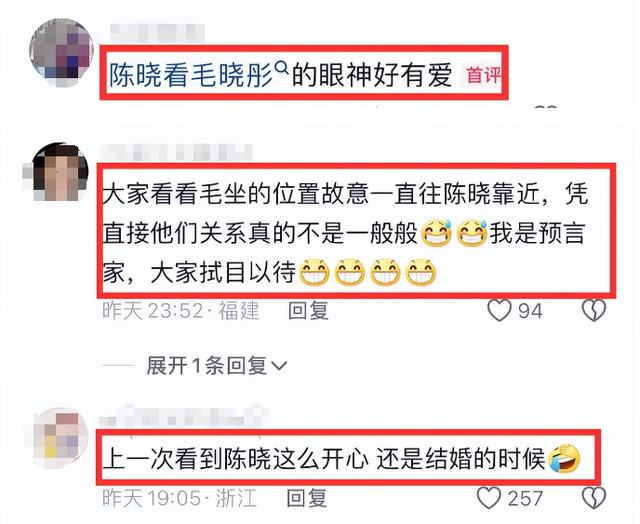Image resolution: width=640 pixels, height=524 pixels.
Task: Open the third commenter's blurred username
Action: tap(184, 415)
